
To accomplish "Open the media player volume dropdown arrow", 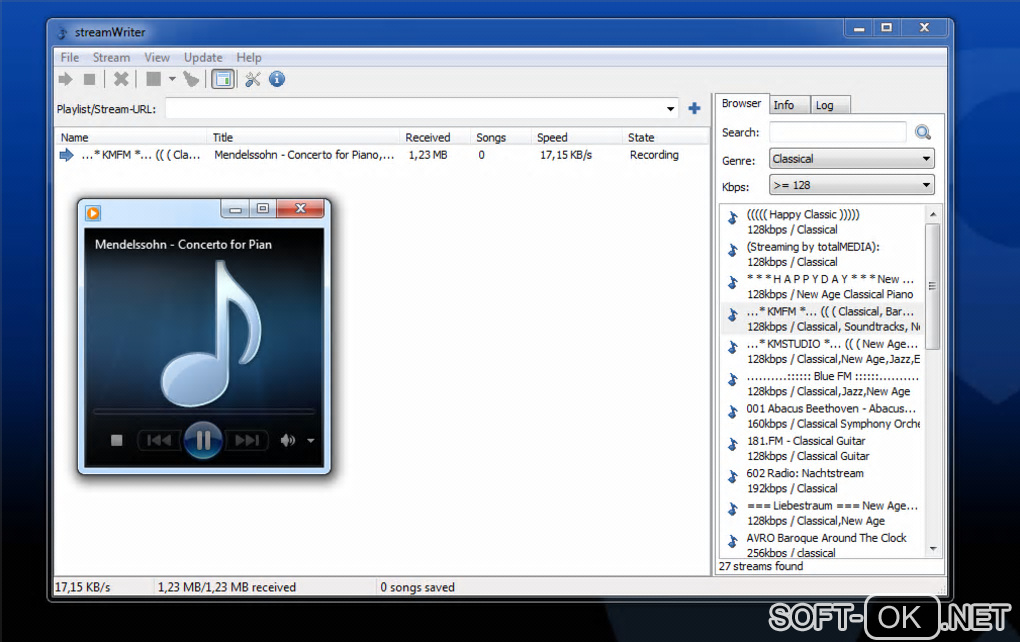I will coord(311,441).
